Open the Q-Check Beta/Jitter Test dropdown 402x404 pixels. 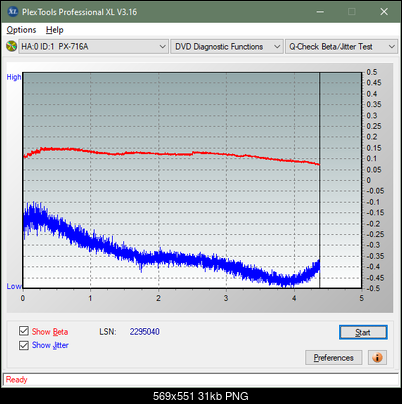(341, 47)
